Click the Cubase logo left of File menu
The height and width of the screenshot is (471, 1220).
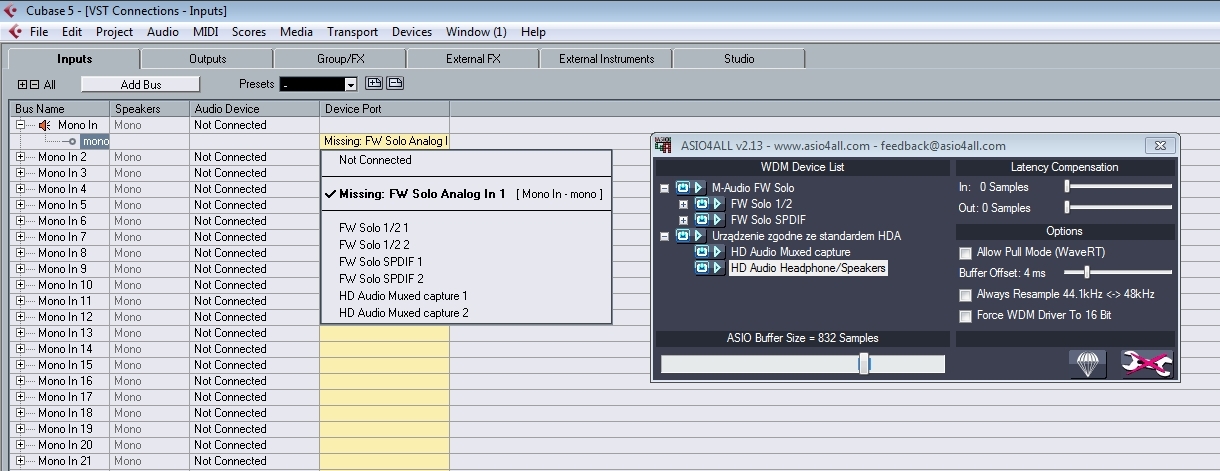[x=15, y=32]
